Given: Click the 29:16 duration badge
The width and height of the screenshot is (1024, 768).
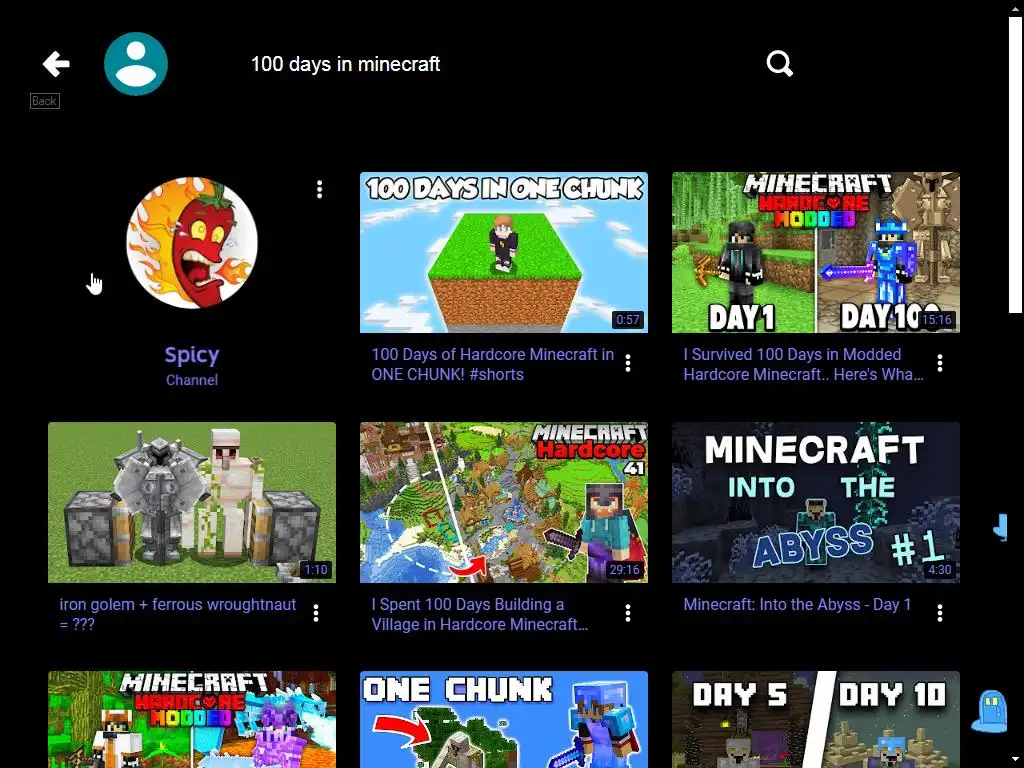Looking at the screenshot, I should point(624,569).
